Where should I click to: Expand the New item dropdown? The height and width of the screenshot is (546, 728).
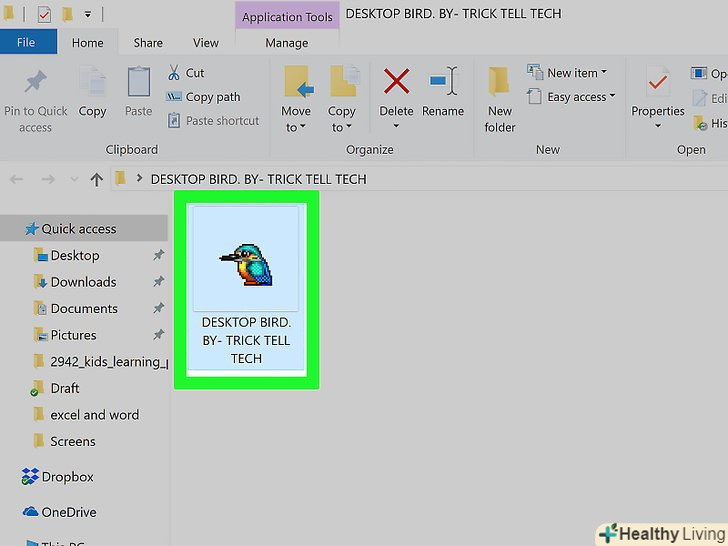coord(604,72)
